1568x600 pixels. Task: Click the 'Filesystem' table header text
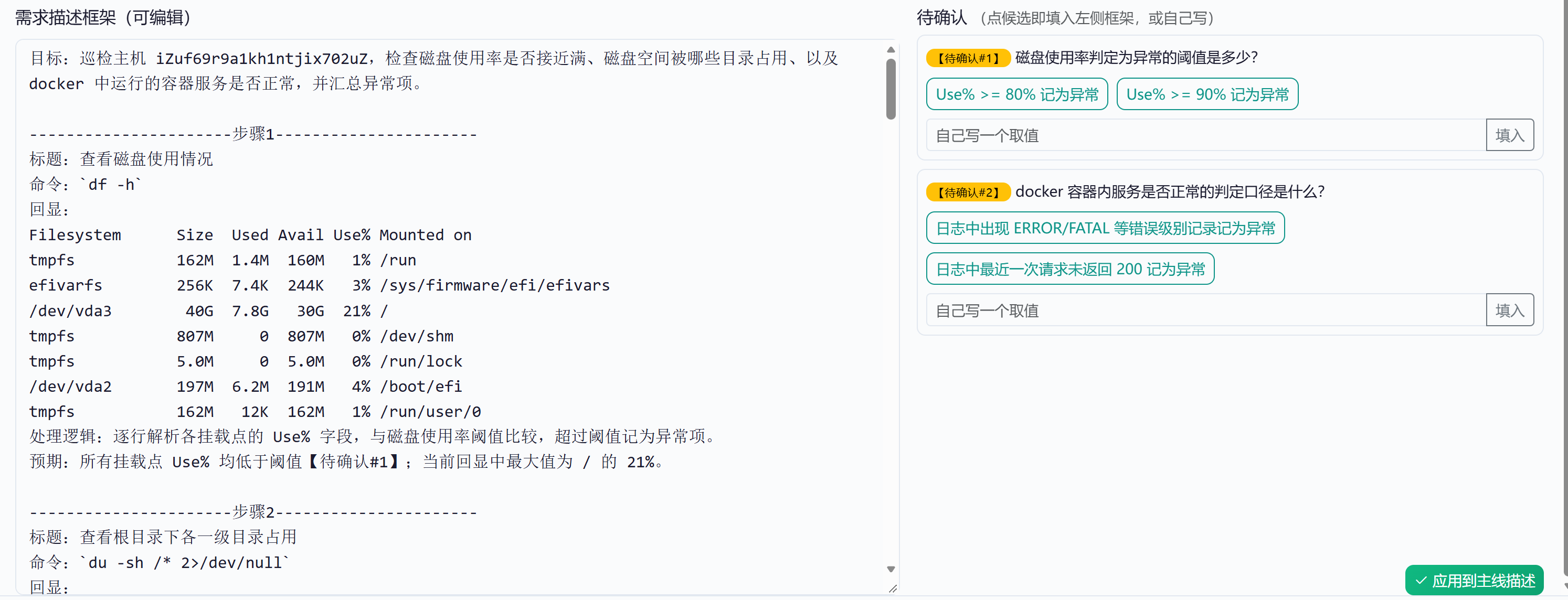[x=75, y=235]
